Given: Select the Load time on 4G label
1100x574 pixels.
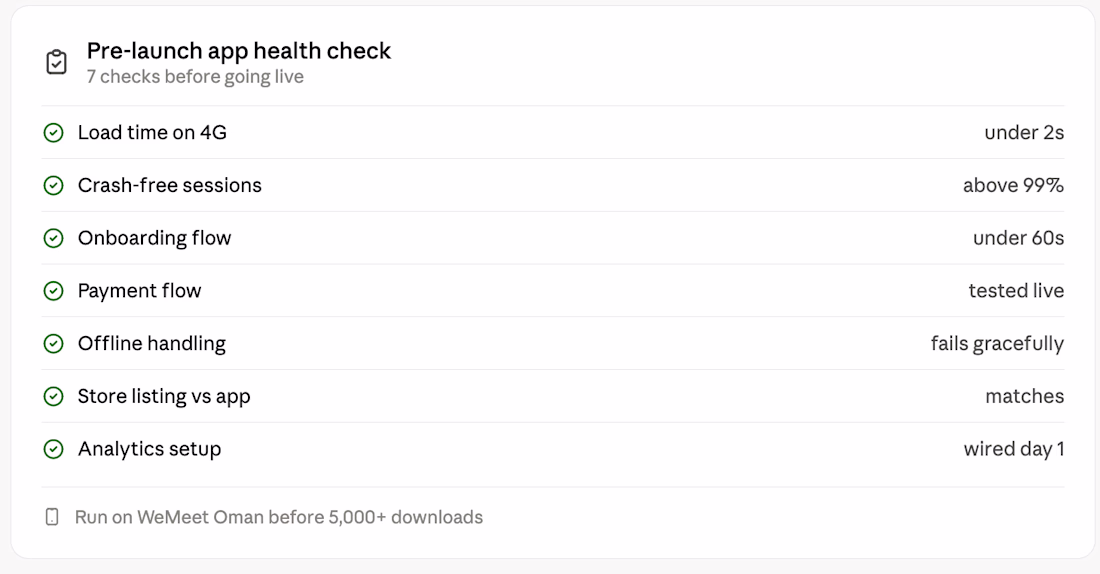Looking at the screenshot, I should click(152, 133).
